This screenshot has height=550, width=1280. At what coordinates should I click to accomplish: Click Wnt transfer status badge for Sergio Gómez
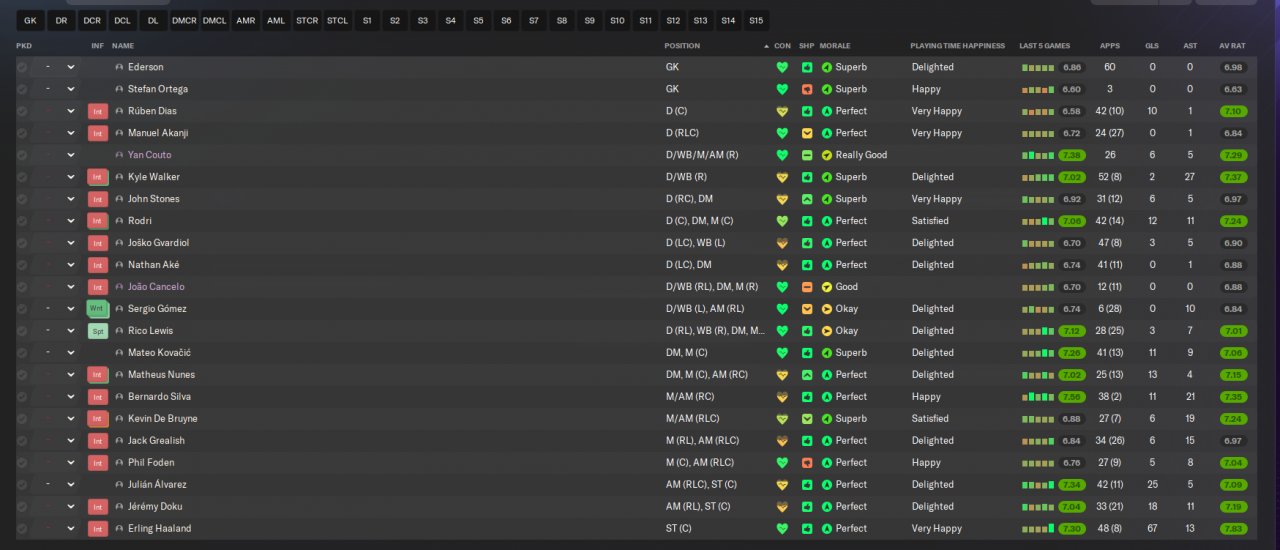pos(97,309)
